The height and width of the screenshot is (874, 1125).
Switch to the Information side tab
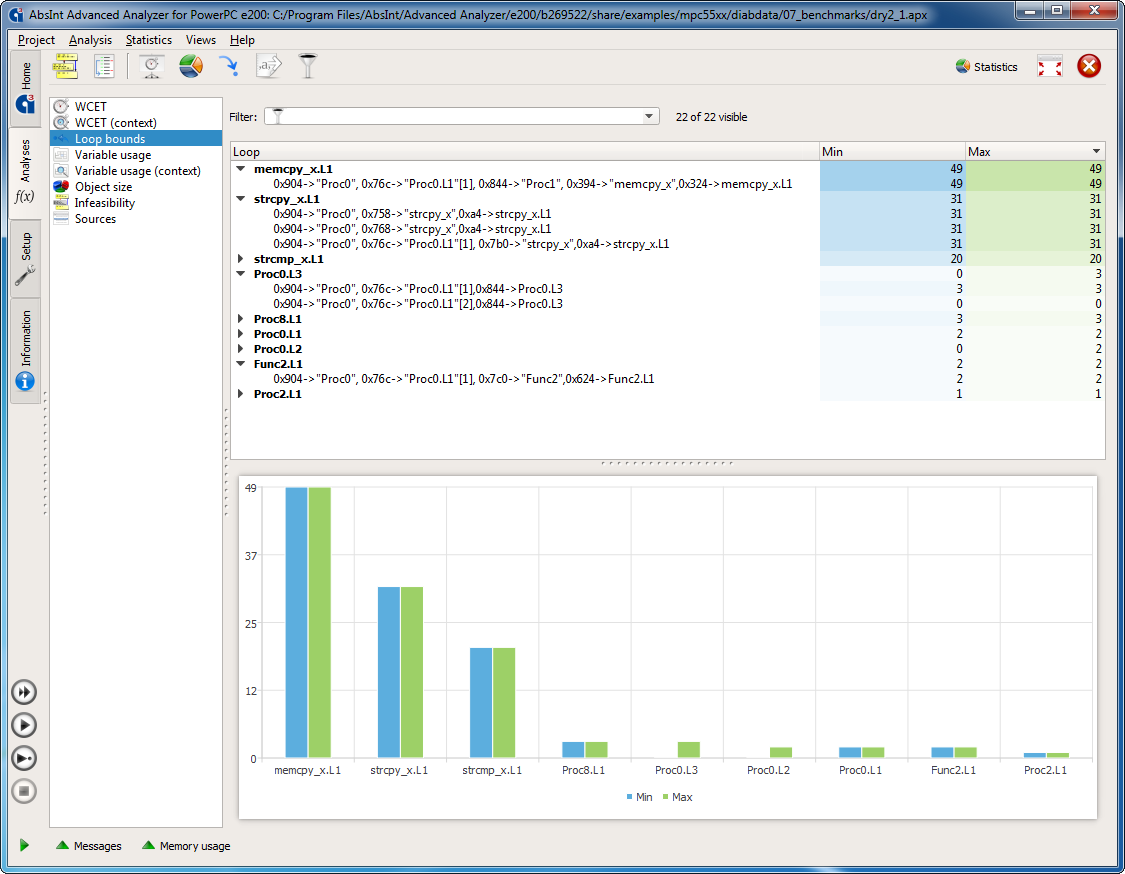(25, 350)
